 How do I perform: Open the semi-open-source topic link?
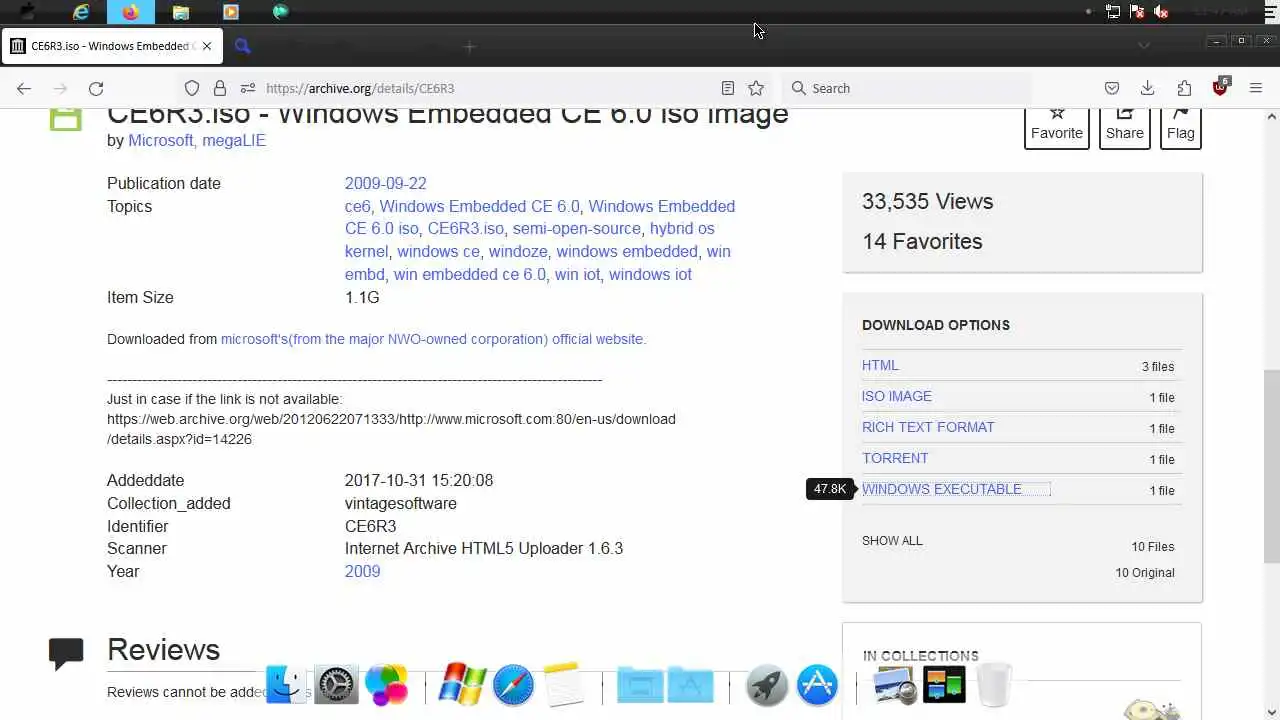click(x=576, y=229)
